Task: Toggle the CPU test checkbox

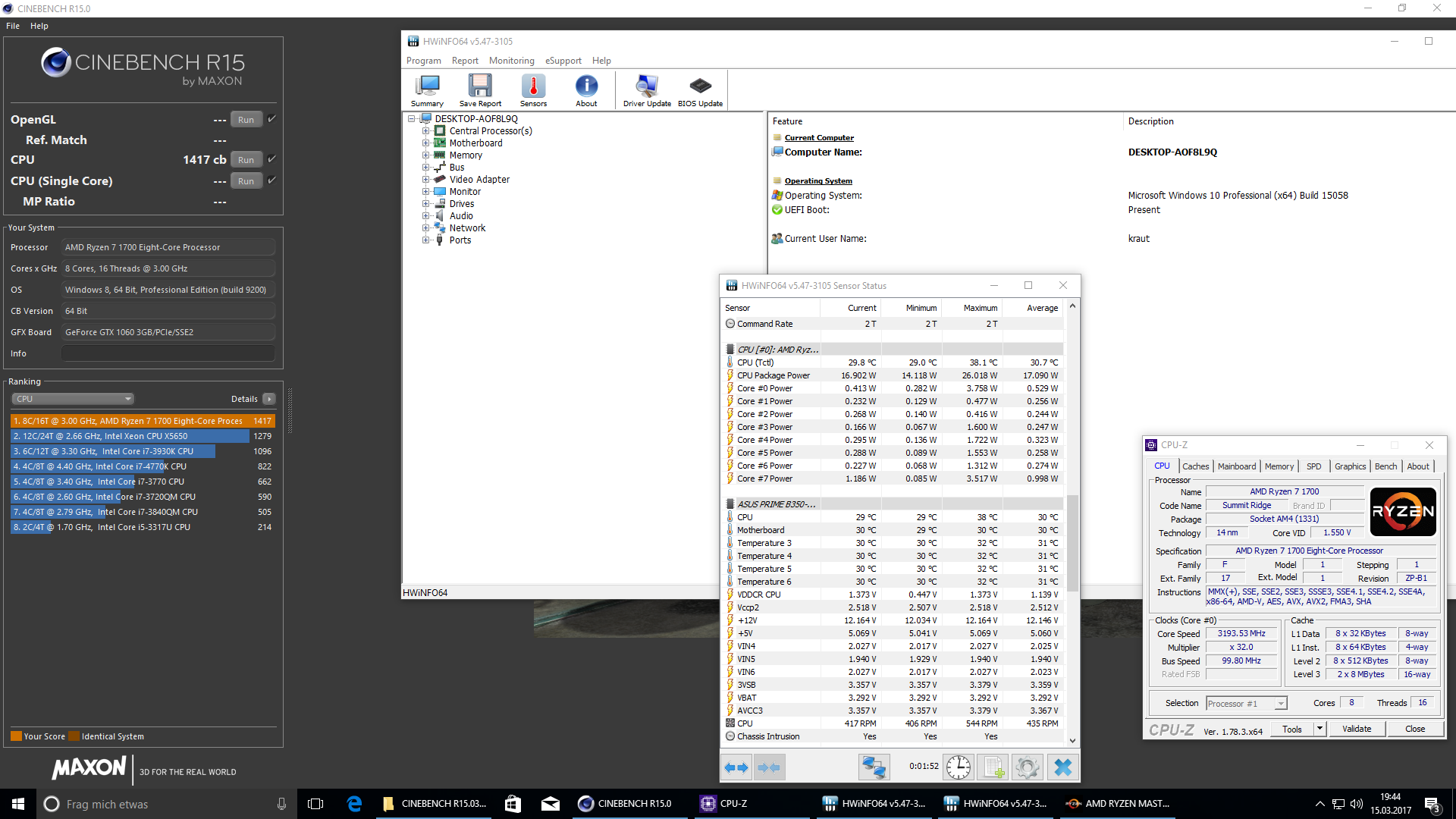Action: coord(271,159)
